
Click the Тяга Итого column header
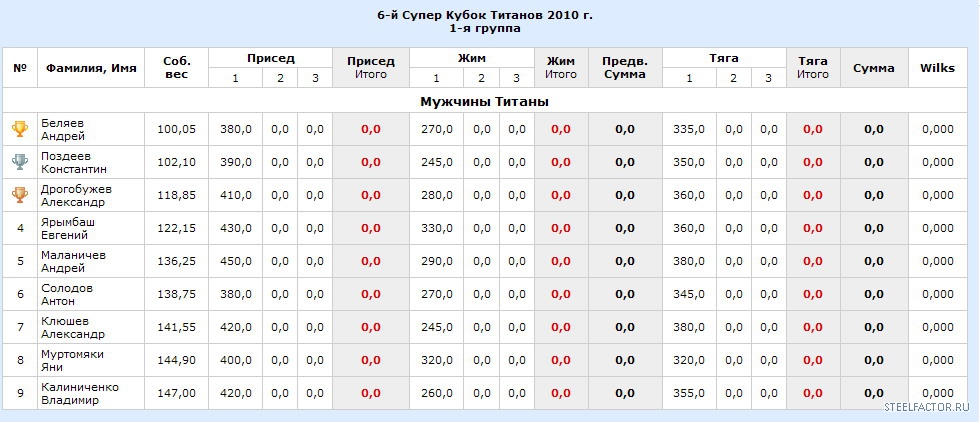(x=812, y=68)
